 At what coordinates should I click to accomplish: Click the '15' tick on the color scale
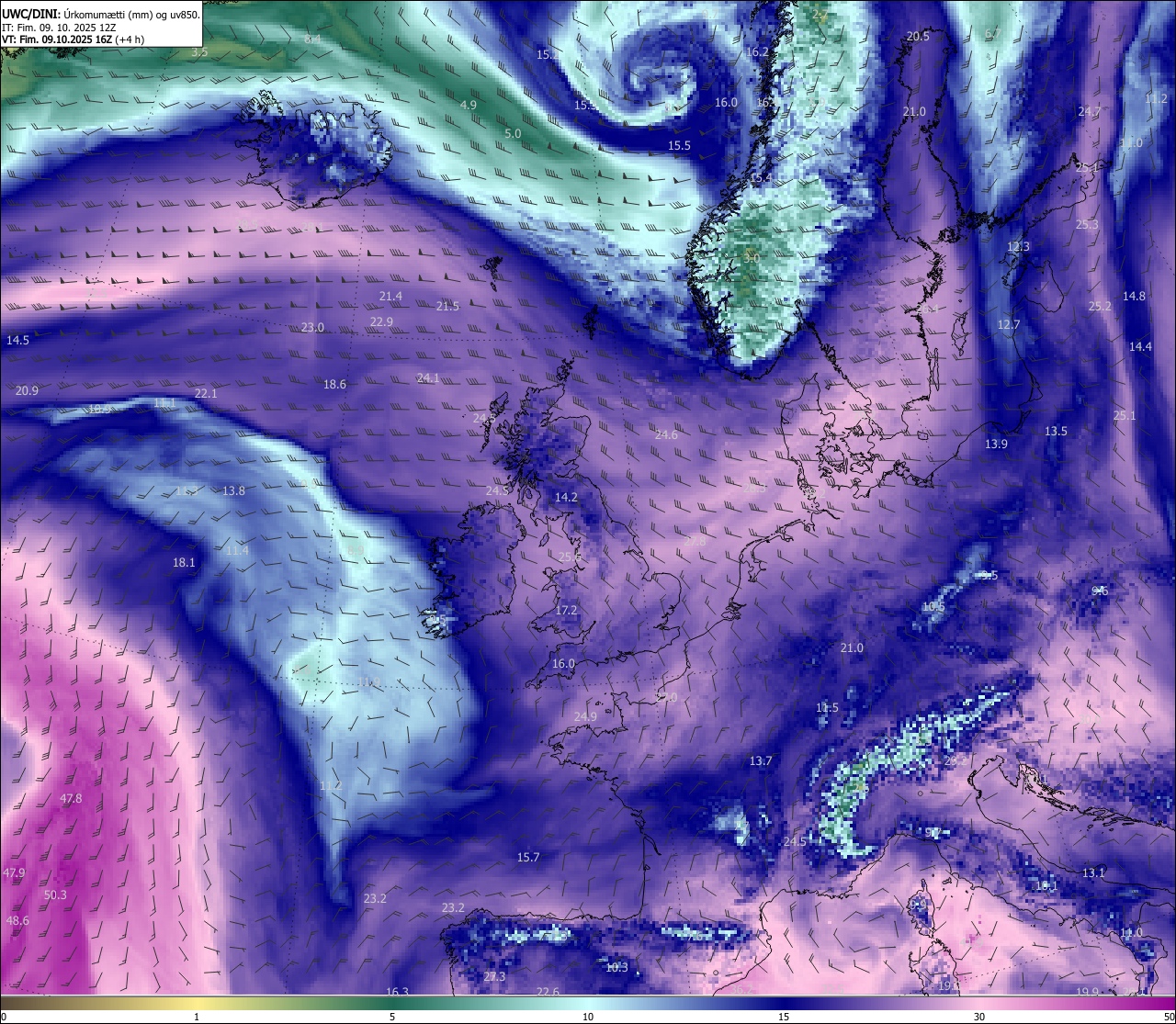pos(784,1017)
